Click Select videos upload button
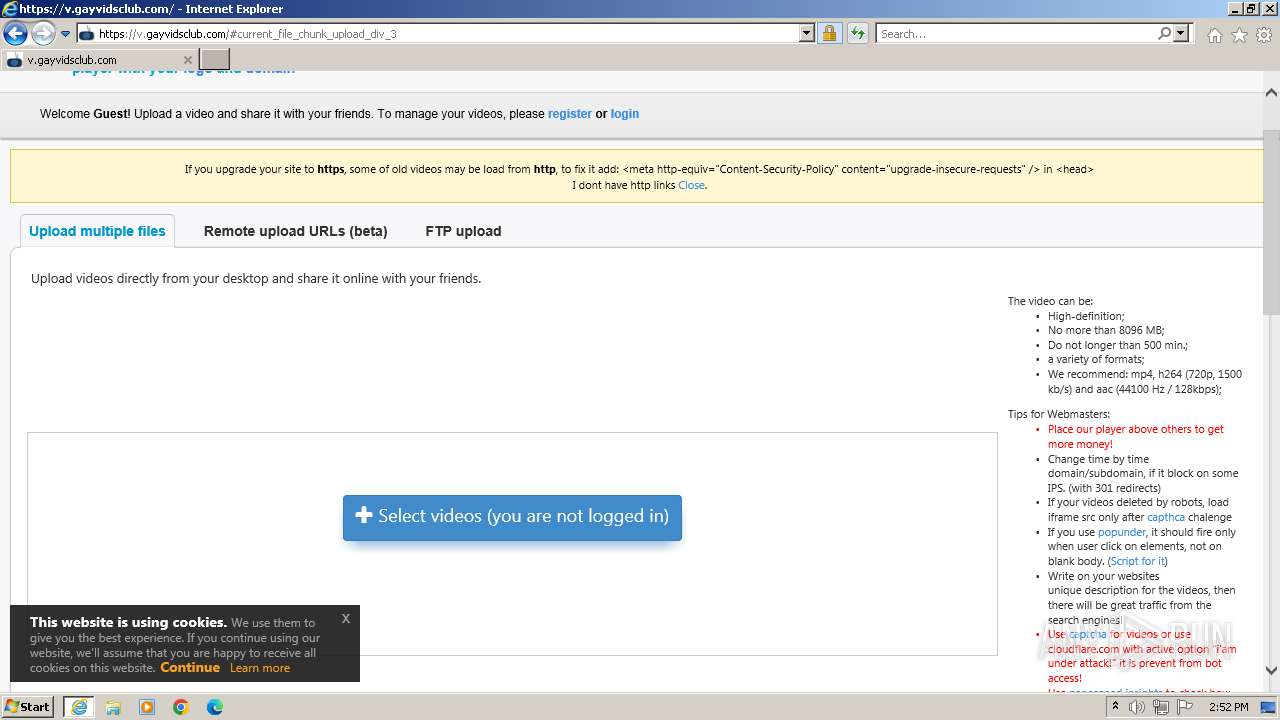This screenshot has height=720, width=1280. [512, 517]
